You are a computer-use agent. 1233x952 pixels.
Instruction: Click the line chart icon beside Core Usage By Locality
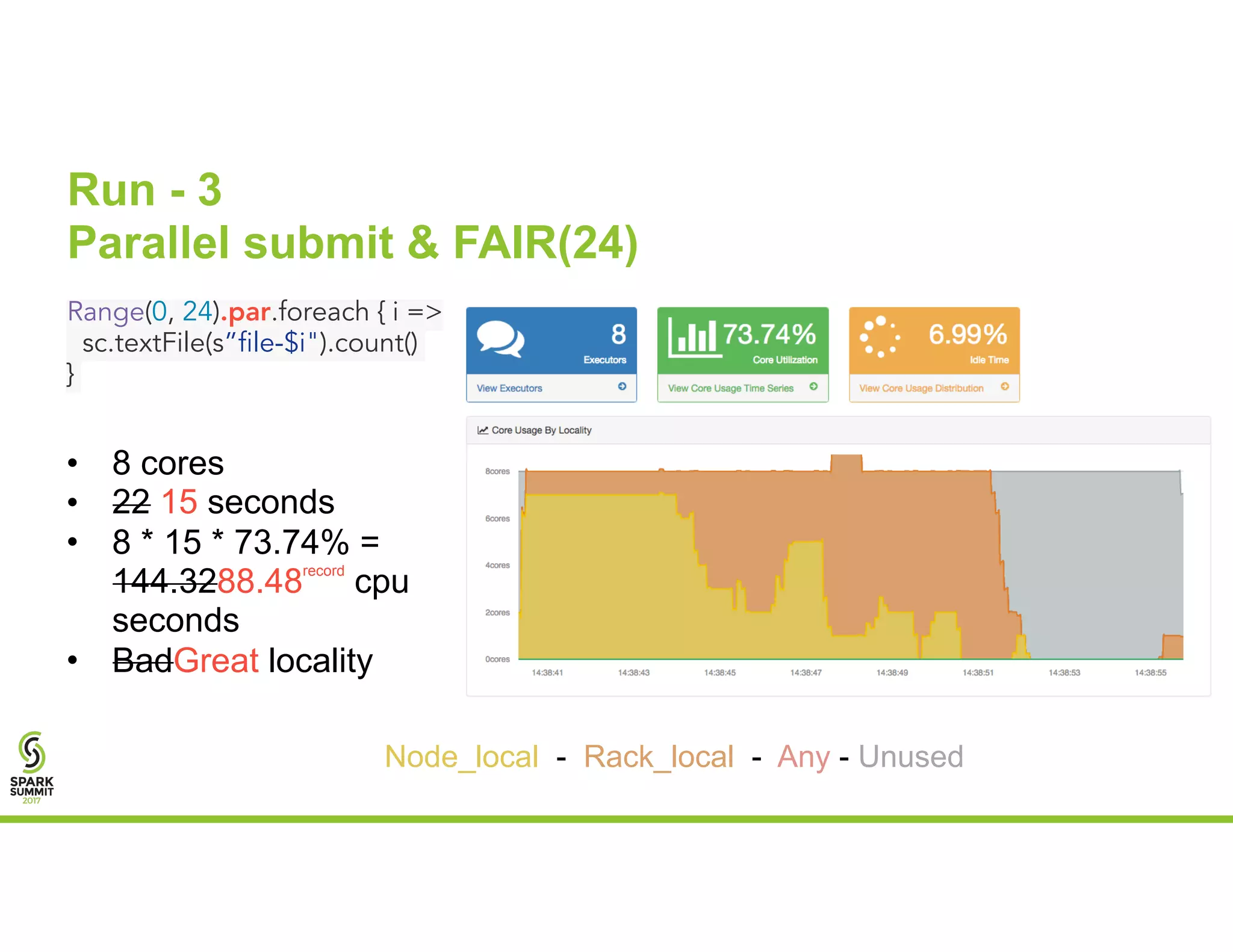482,430
